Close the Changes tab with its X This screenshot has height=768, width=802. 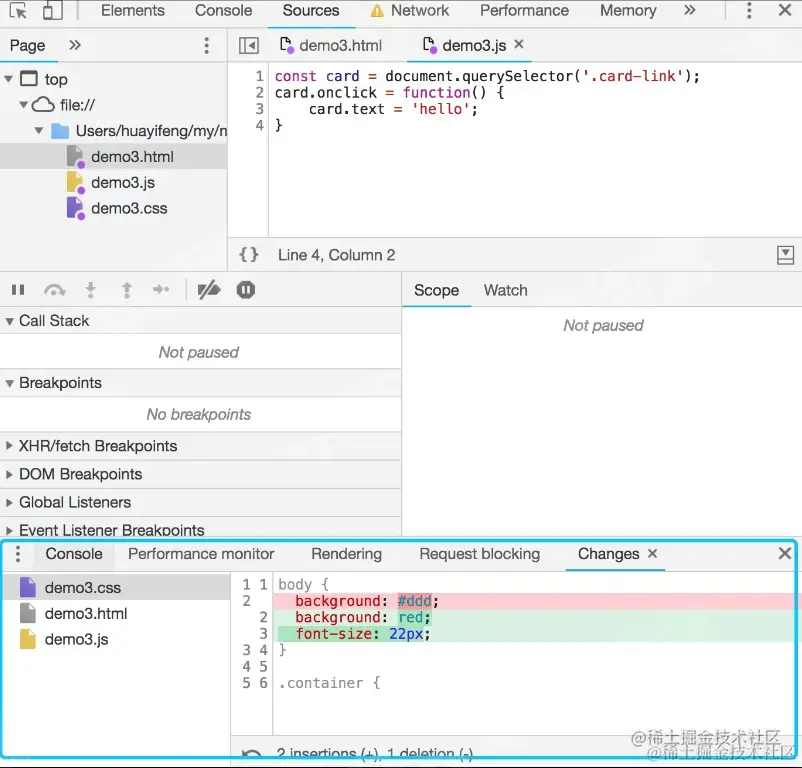pos(652,553)
